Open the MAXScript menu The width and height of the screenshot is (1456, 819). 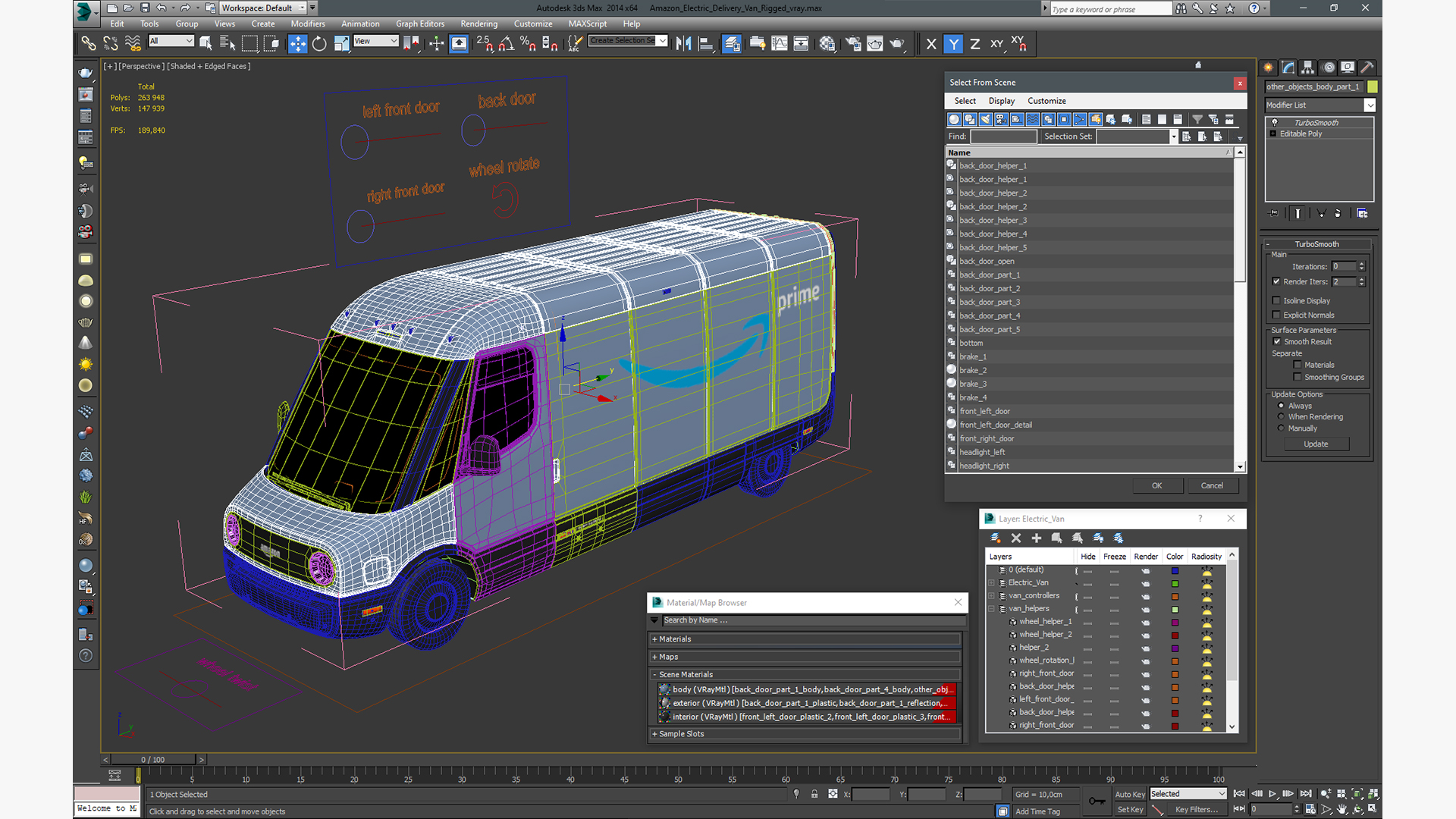(x=588, y=24)
